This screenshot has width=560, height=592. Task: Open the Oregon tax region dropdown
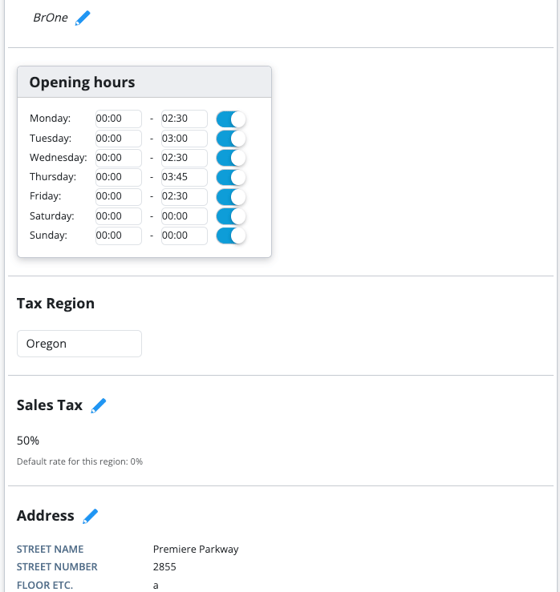tap(79, 344)
